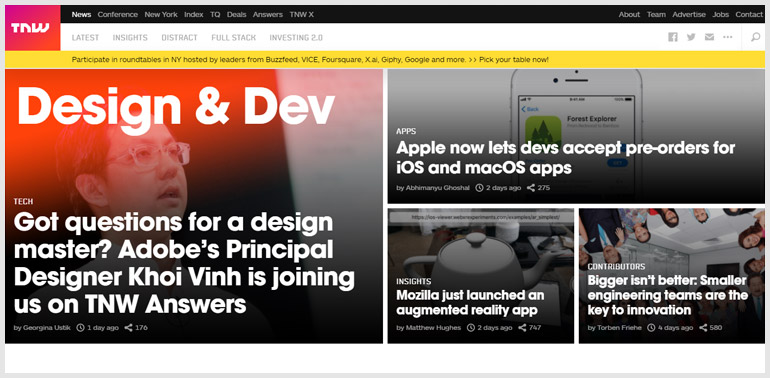Open the Conference menu item
The width and height of the screenshot is (770, 378).
point(118,14)
